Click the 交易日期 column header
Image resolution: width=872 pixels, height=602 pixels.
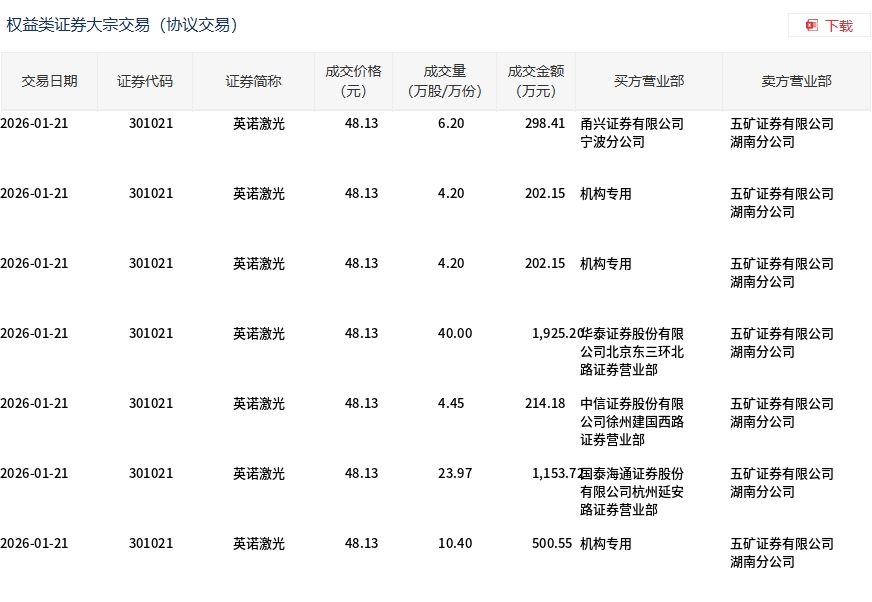point(49,81)
